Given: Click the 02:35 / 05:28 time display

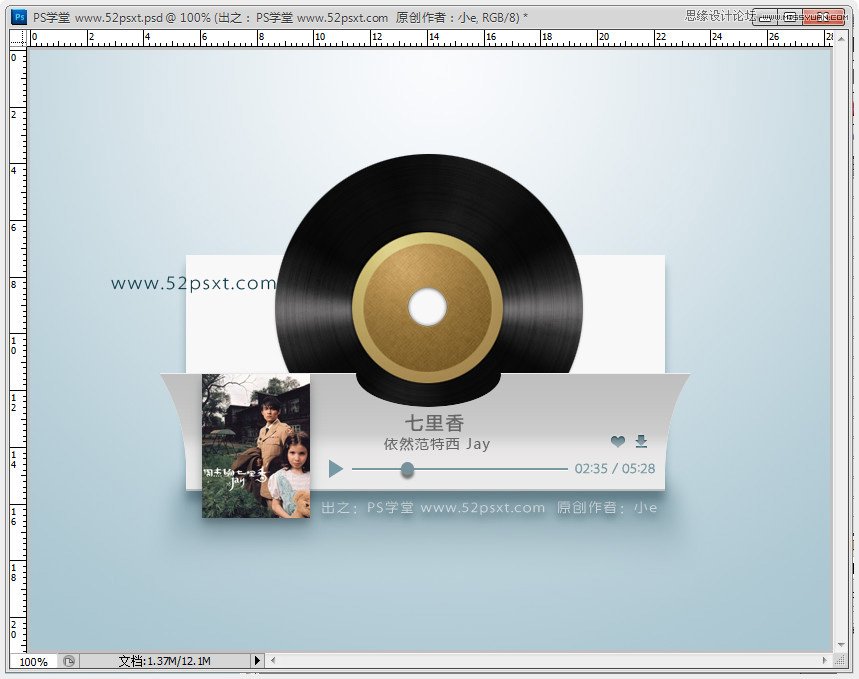Looking at the screenshot, I should 615,469.
